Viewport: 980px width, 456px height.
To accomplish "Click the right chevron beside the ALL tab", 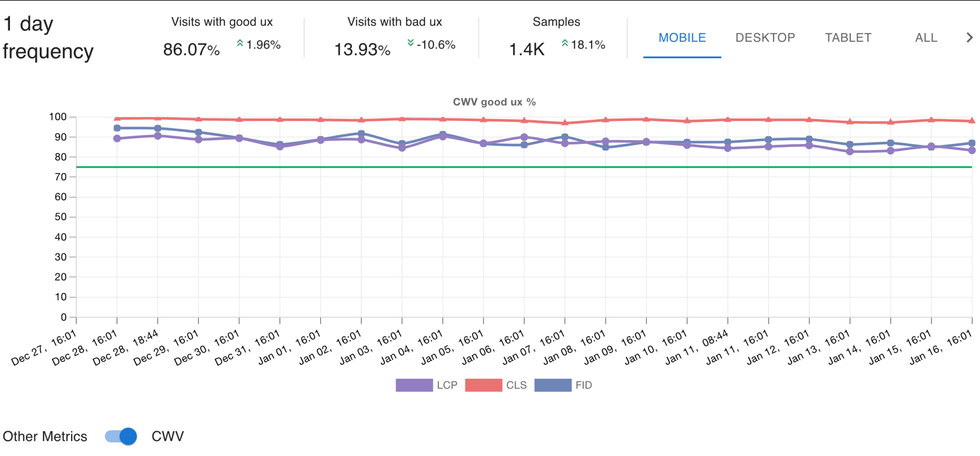I will 968,38.
